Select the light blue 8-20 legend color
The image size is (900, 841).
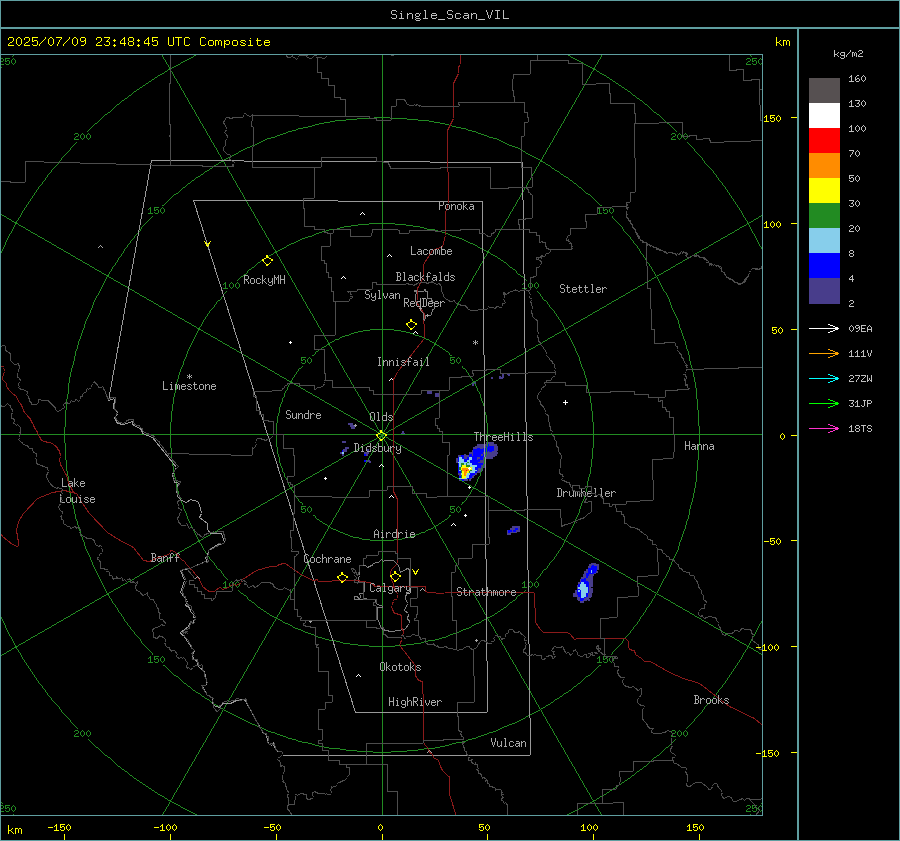tap(824, 241)
